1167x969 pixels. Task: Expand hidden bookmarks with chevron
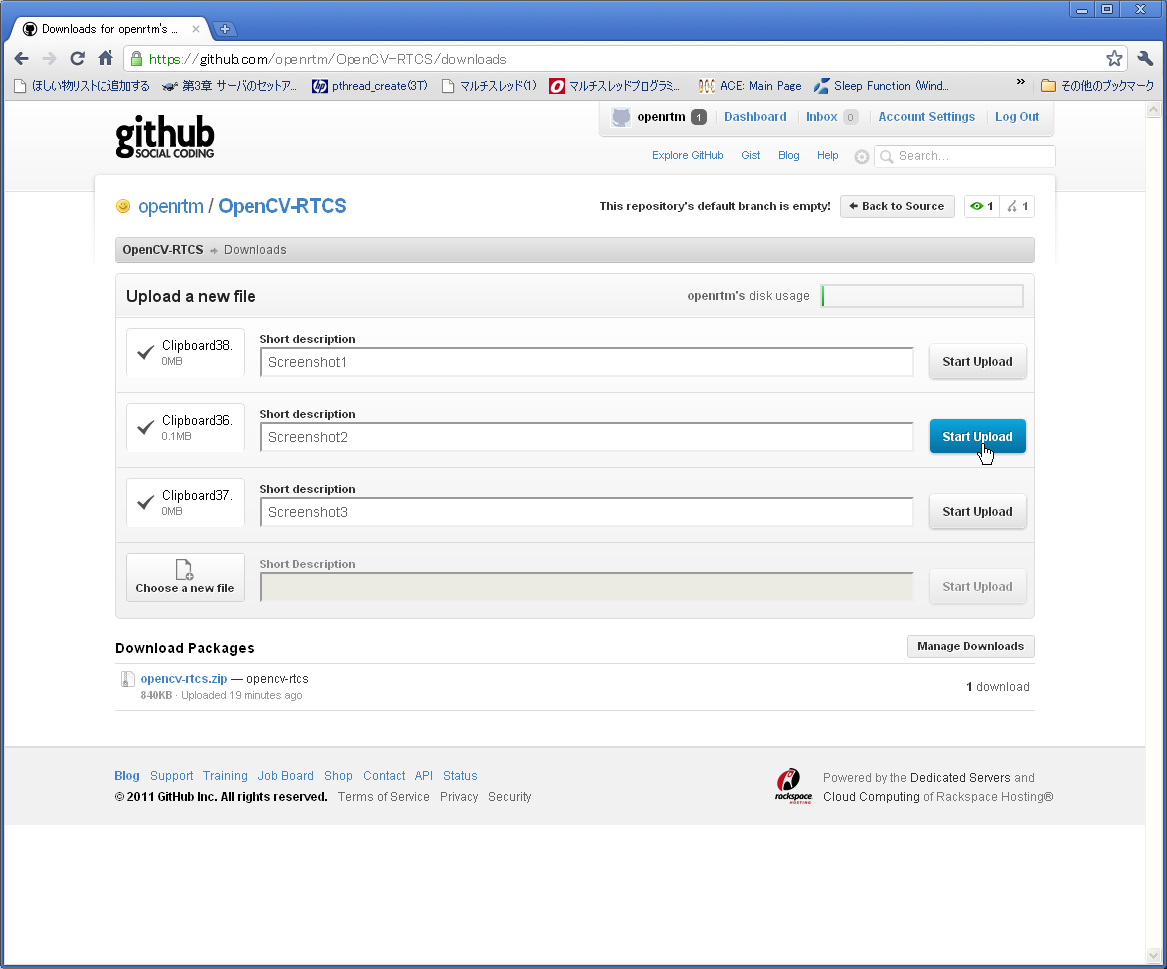coord(1020,82)
